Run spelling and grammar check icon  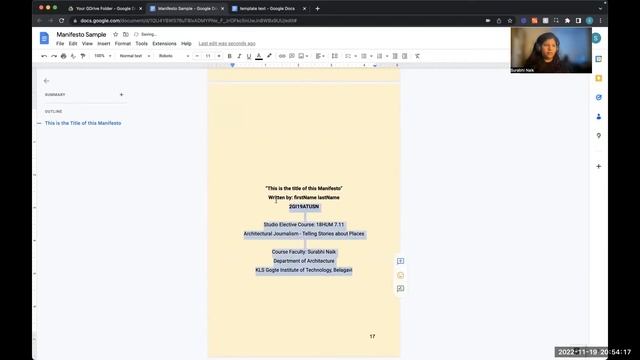tap(73, 56)
